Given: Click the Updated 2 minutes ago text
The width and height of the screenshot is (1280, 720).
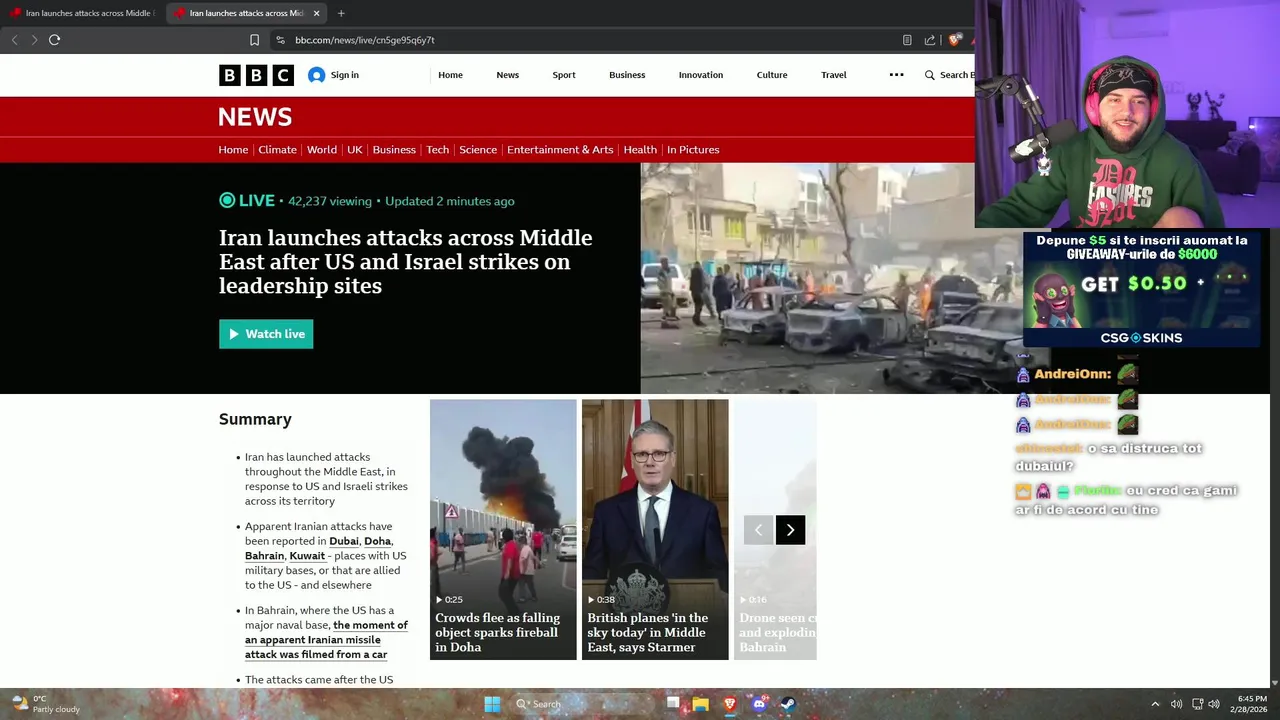Looking at the screenshot, I should pyautogui.click(x=449, y=201).
